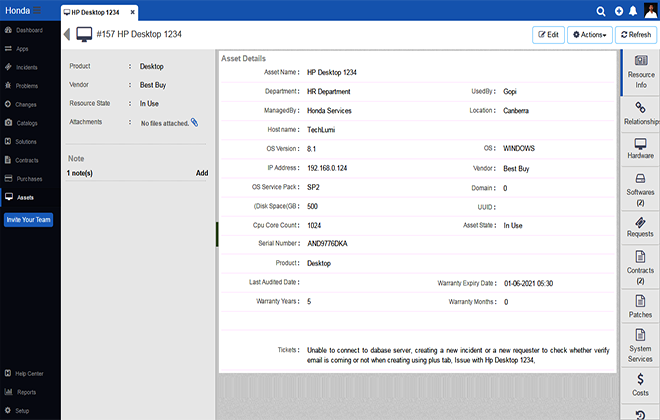Click the paperclip attachment icon
Viewport: 660px width, 420px height.
[194, 122]
